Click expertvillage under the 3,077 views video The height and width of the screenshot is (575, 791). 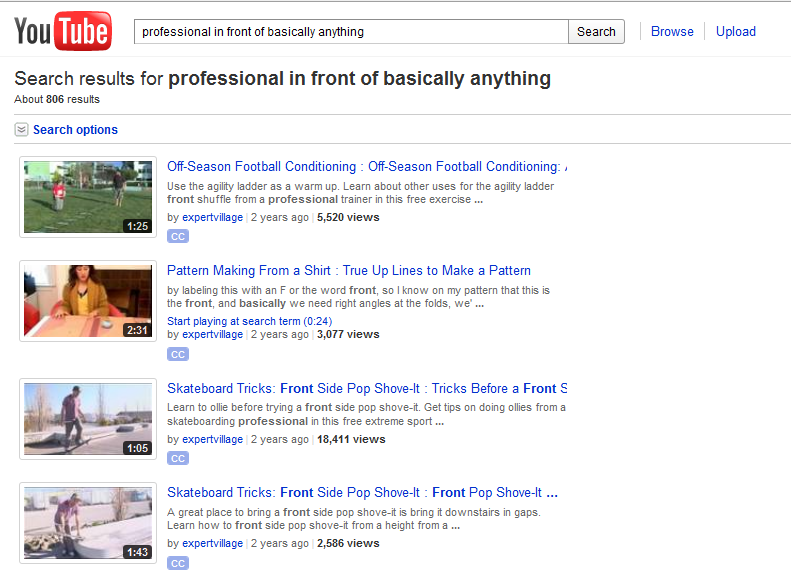coord(212,334)
